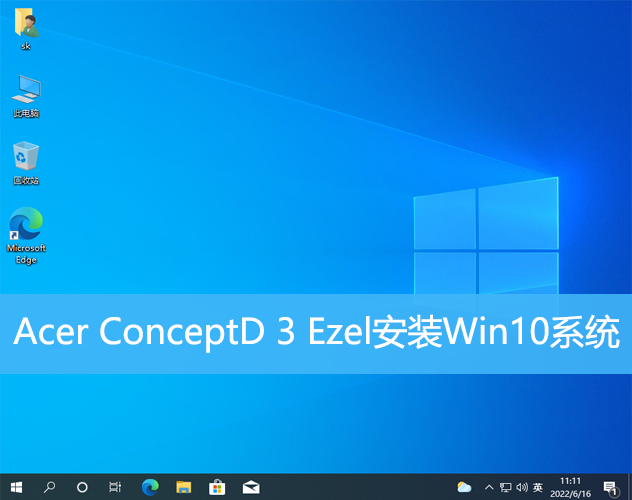Screen dimensions: 632x500
Task: Click the taskbar search magnifier icon
Action: point(49,487)
